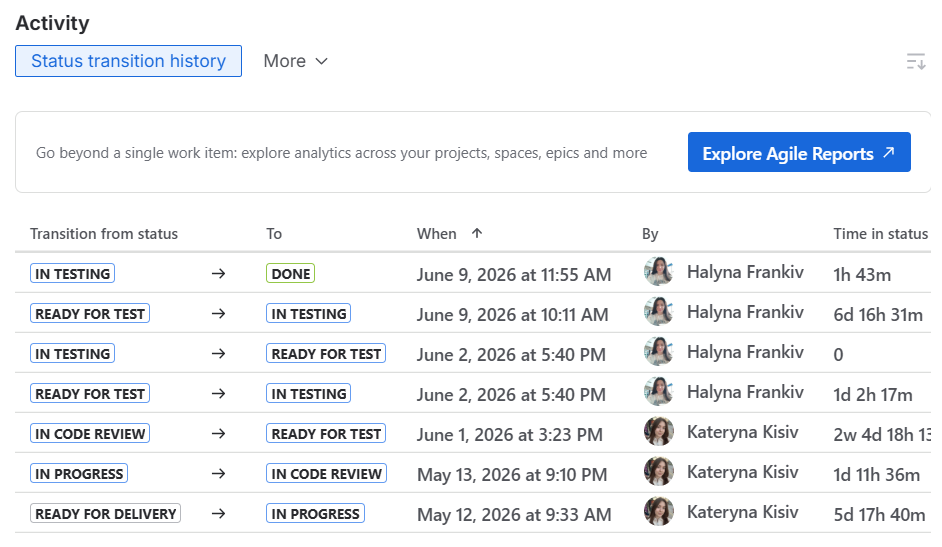
Task: Click the DONE status badge
Action: (291, 274)
